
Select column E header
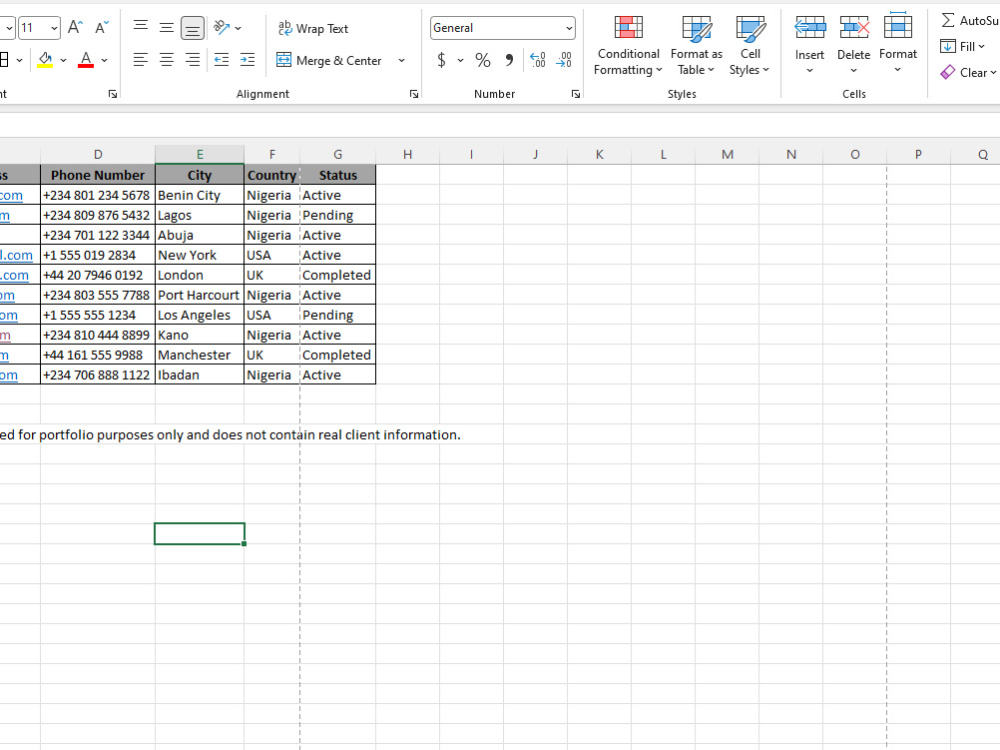[x=200, y=154]
